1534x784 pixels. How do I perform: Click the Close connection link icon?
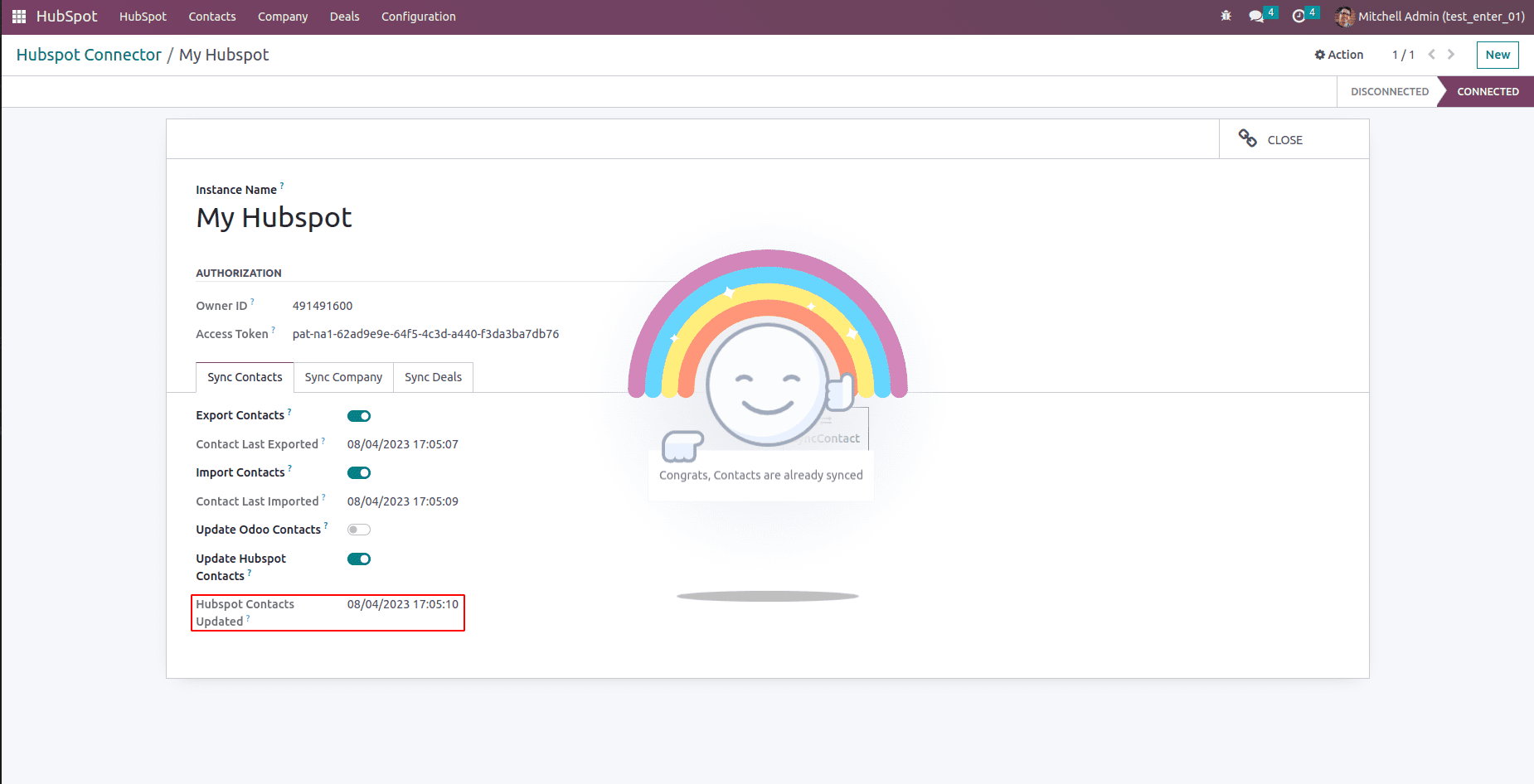1248,138
